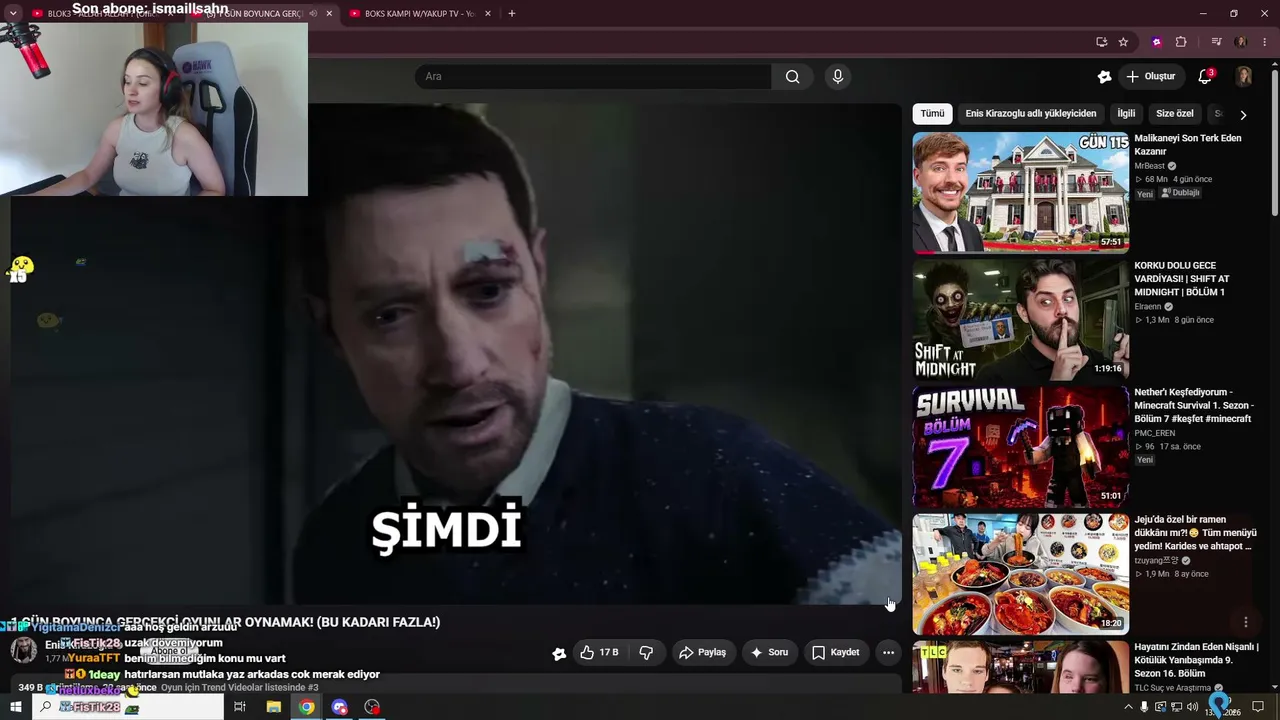The height and width of the screenshot is (720, 1280).
Task: Open File Explorer from the taskbar
Action: 273,707
